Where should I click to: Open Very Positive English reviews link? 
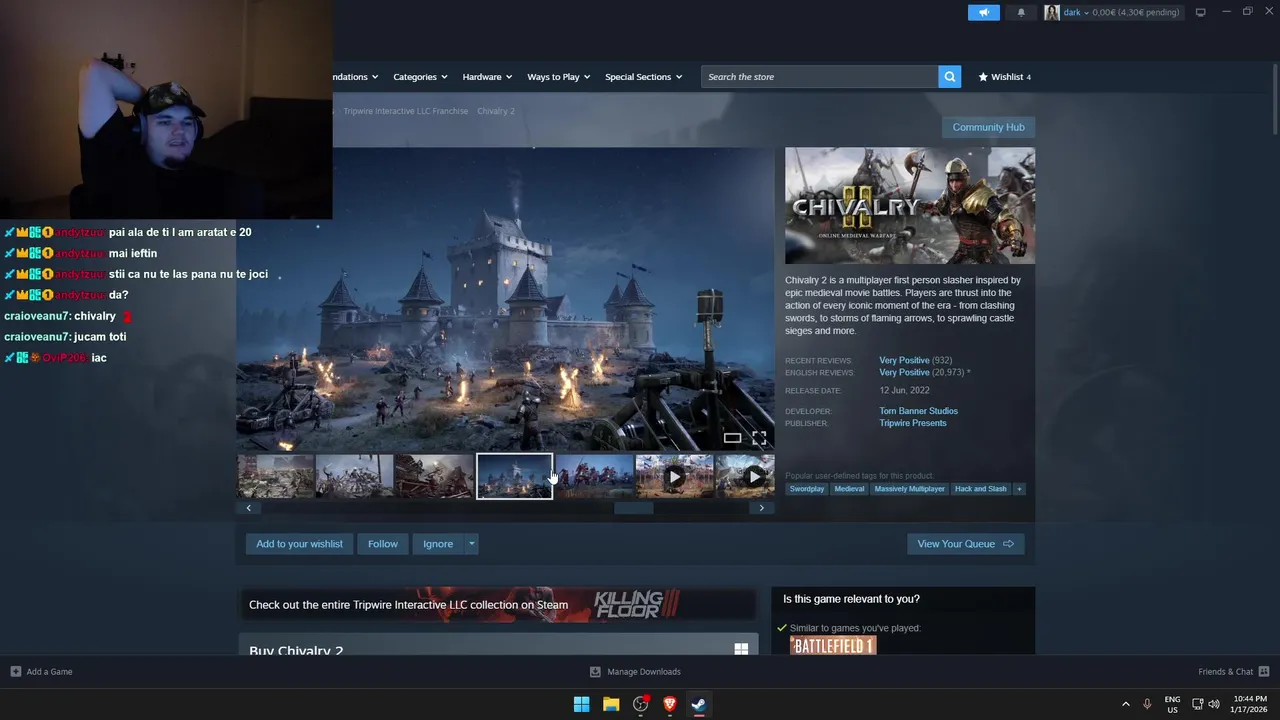tap(904, 372)
